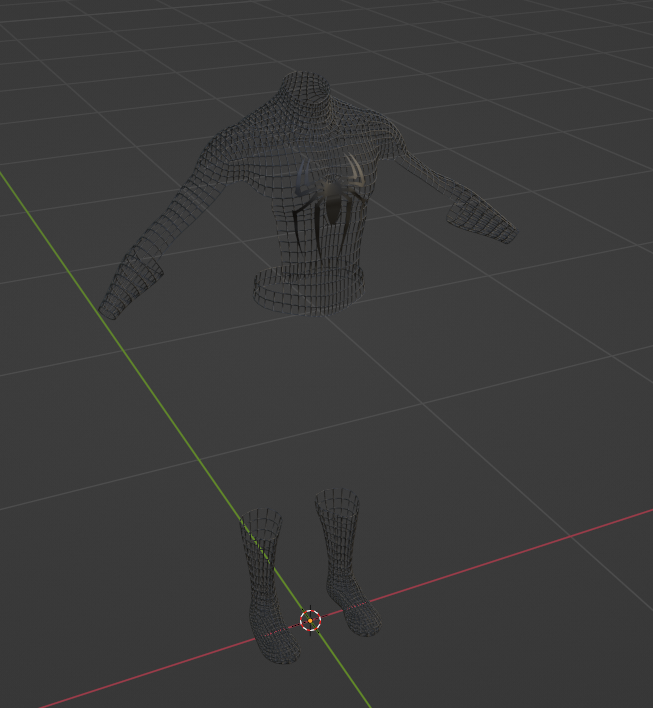Select the wireframe boot crossing the green axis

268,586
